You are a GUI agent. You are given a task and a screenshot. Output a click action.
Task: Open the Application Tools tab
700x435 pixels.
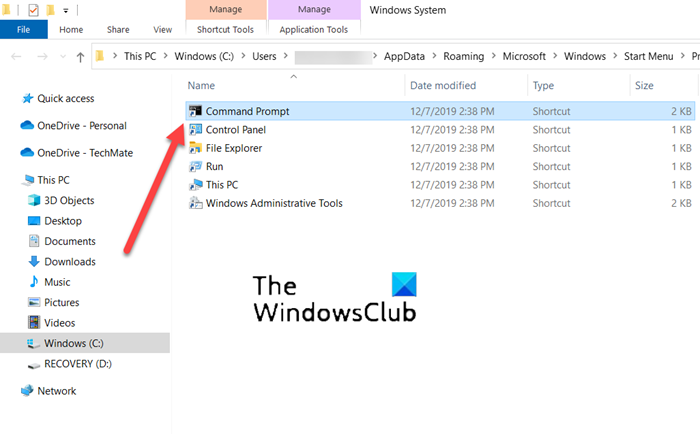pos(314,29)
